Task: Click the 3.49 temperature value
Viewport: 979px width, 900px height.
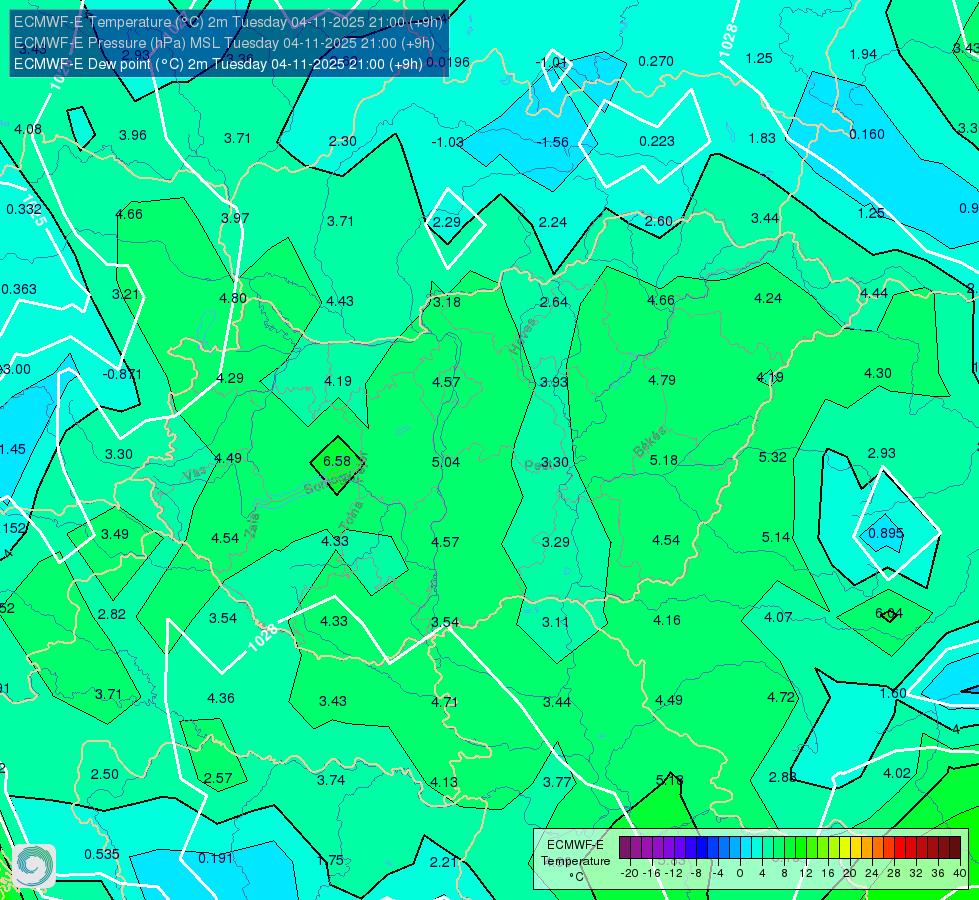Action: [x=115, y=534]
